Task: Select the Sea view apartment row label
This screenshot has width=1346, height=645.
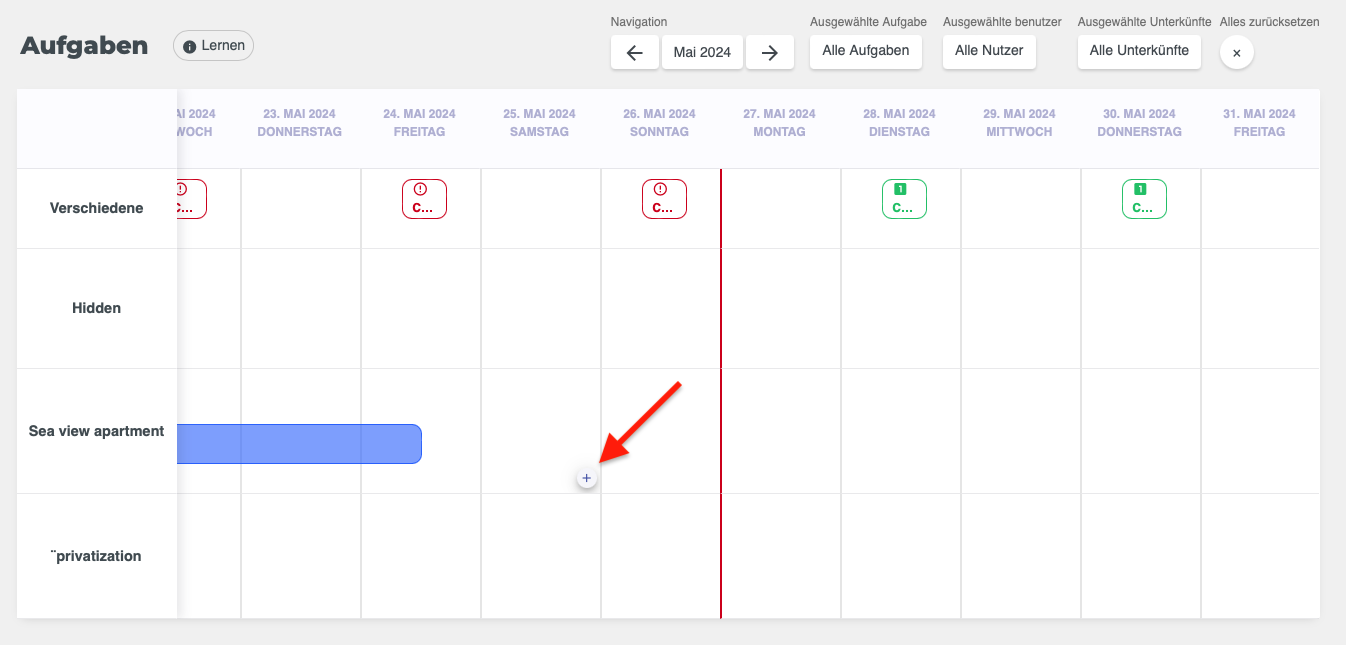Action: 97,431
